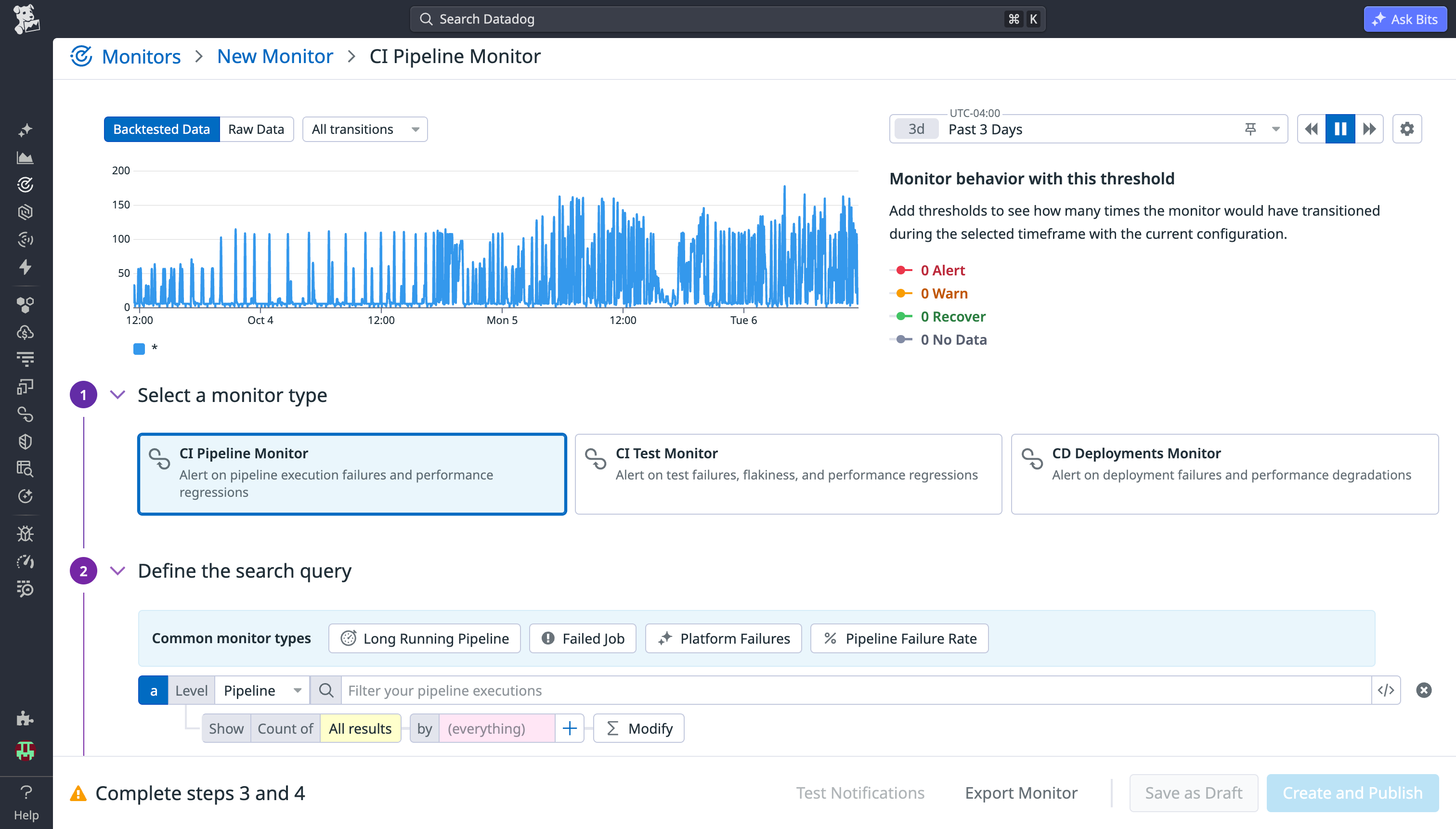Step timeframe backward
Screen dimensions: 1456x829
coord(1312,129)
